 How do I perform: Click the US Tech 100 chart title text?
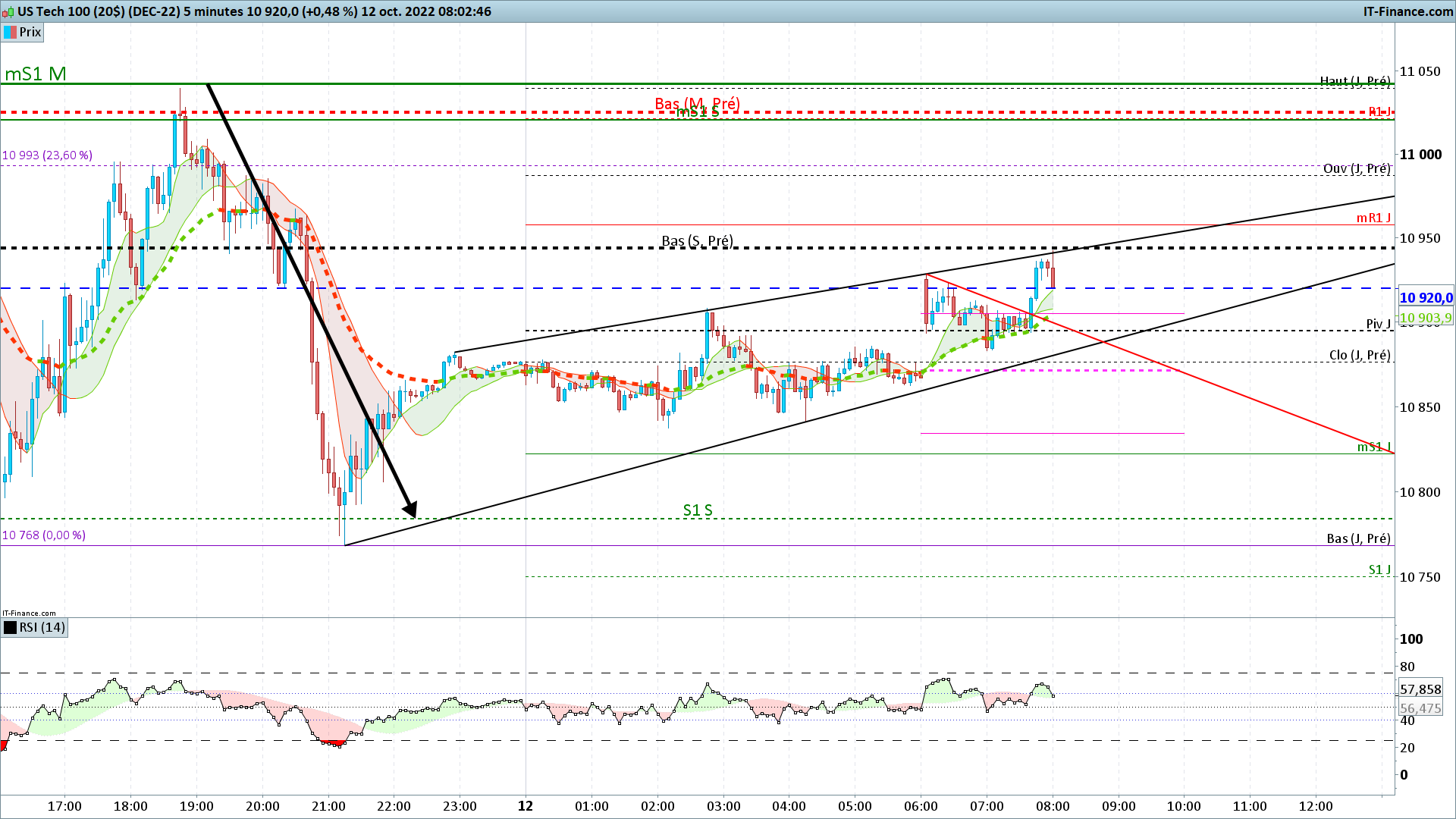[254, 11]
